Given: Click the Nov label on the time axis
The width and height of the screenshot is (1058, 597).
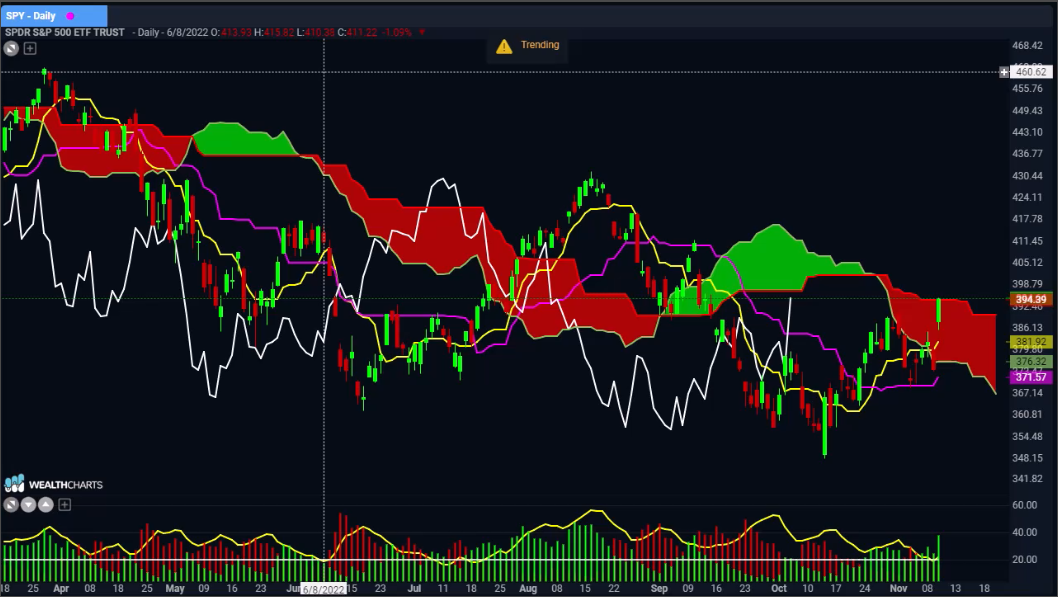Looking at the screenshot, I should pos(898,589).
